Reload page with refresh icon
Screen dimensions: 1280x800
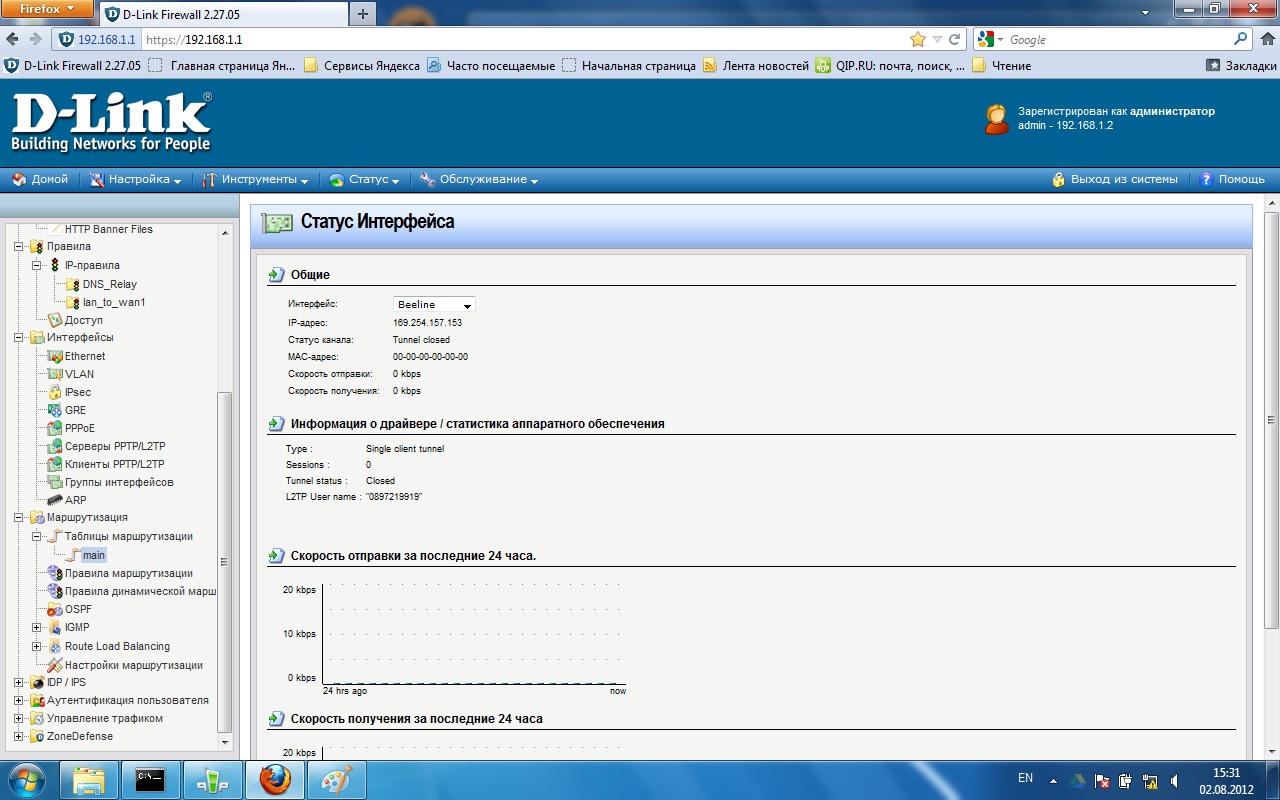[x=955, y=40]
